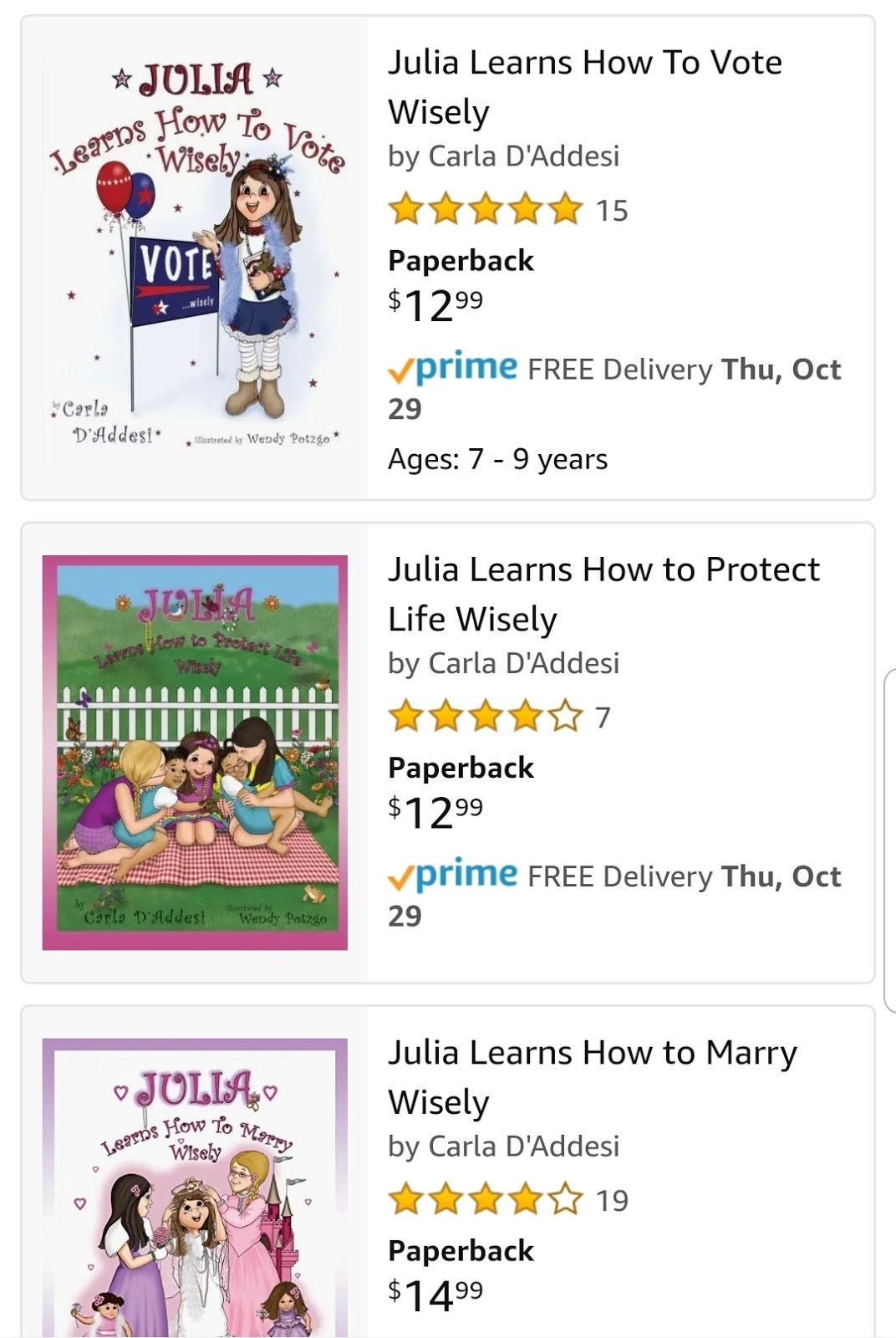
Task: Tap the Protect Life Wisely book cover
Action: [195, 753]
